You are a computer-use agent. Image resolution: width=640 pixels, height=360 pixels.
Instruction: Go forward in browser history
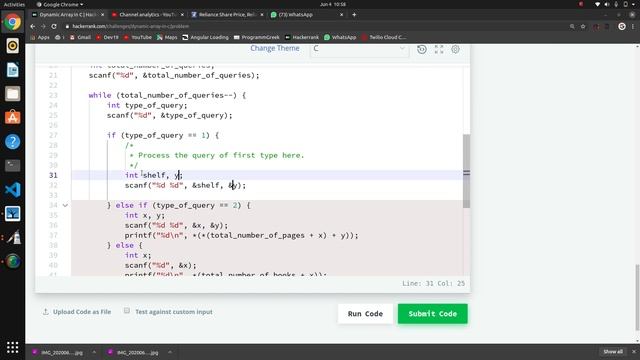coord(43,26)
